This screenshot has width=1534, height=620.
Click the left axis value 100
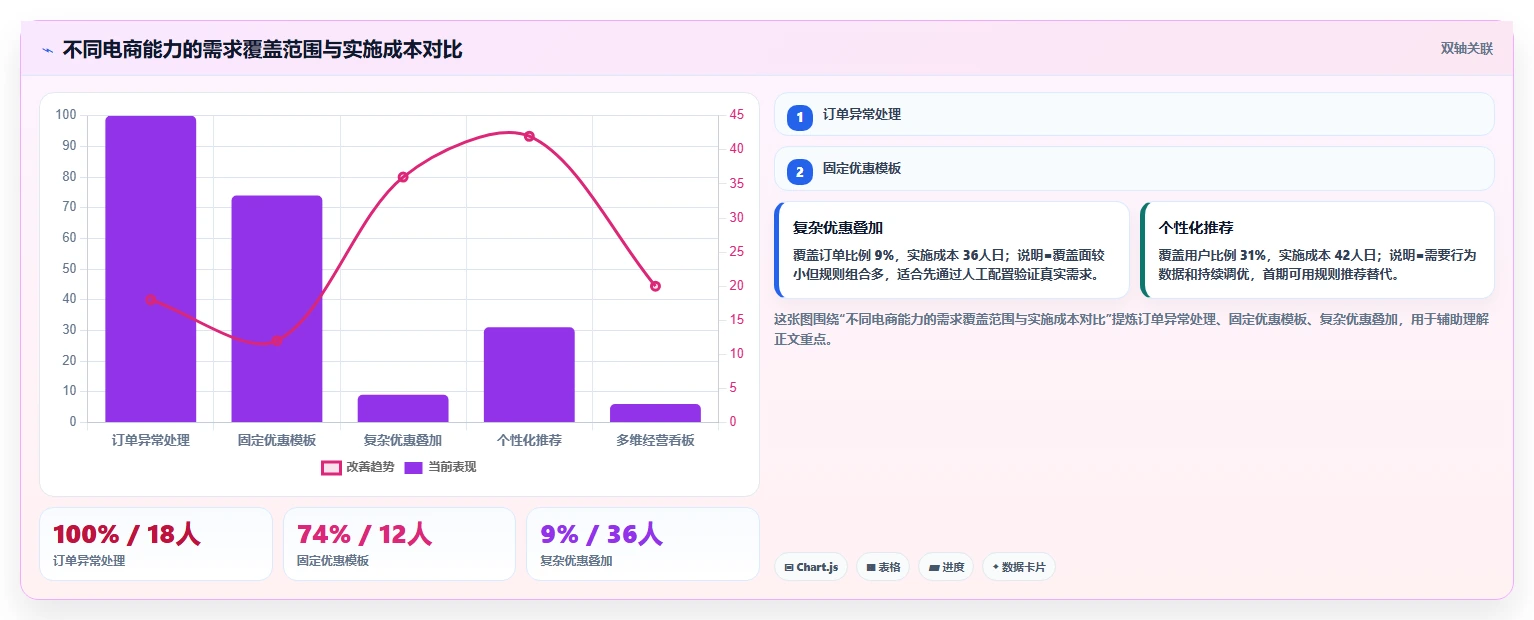click(66, 115)
